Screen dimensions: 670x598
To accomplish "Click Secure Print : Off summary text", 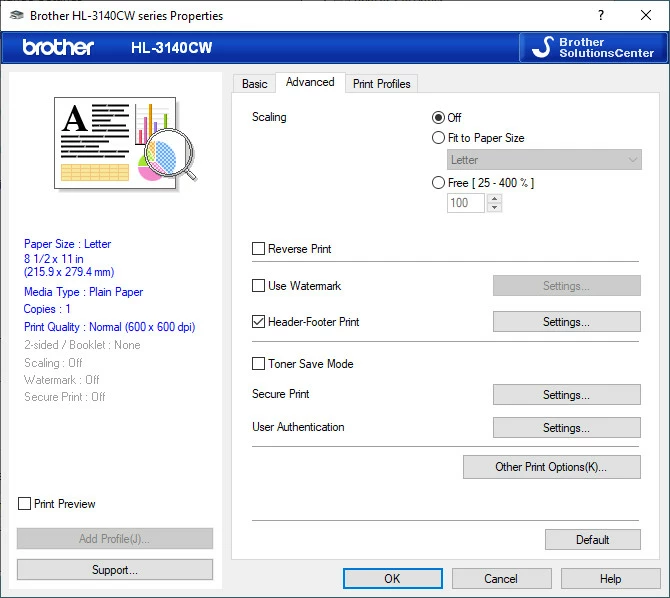I will coord(65,397).
